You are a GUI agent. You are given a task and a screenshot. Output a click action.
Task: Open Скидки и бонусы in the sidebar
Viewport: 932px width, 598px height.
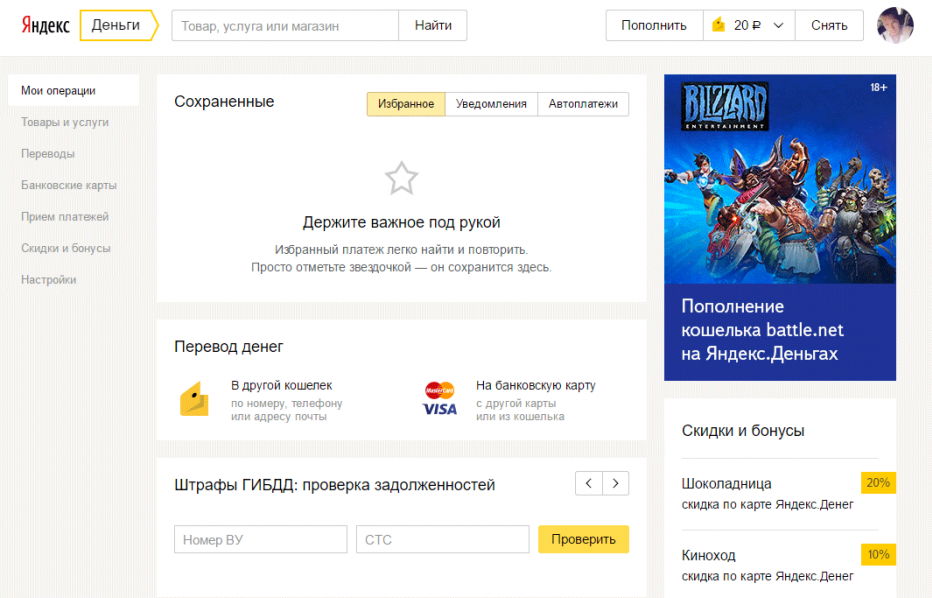[x=66, y=248]
